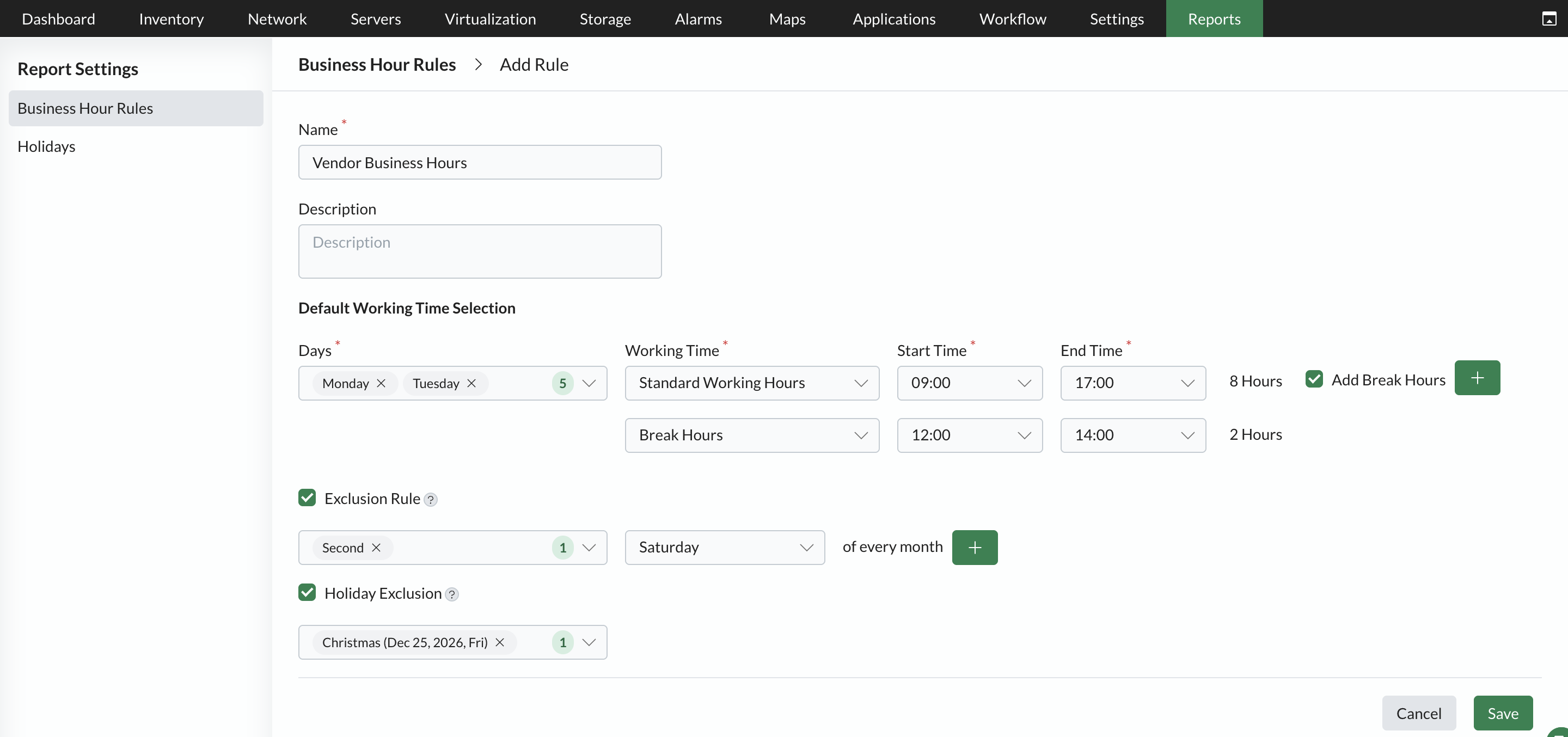Show the 5 selected days count
Screen dimensions: 1568x737
point(562,383)
